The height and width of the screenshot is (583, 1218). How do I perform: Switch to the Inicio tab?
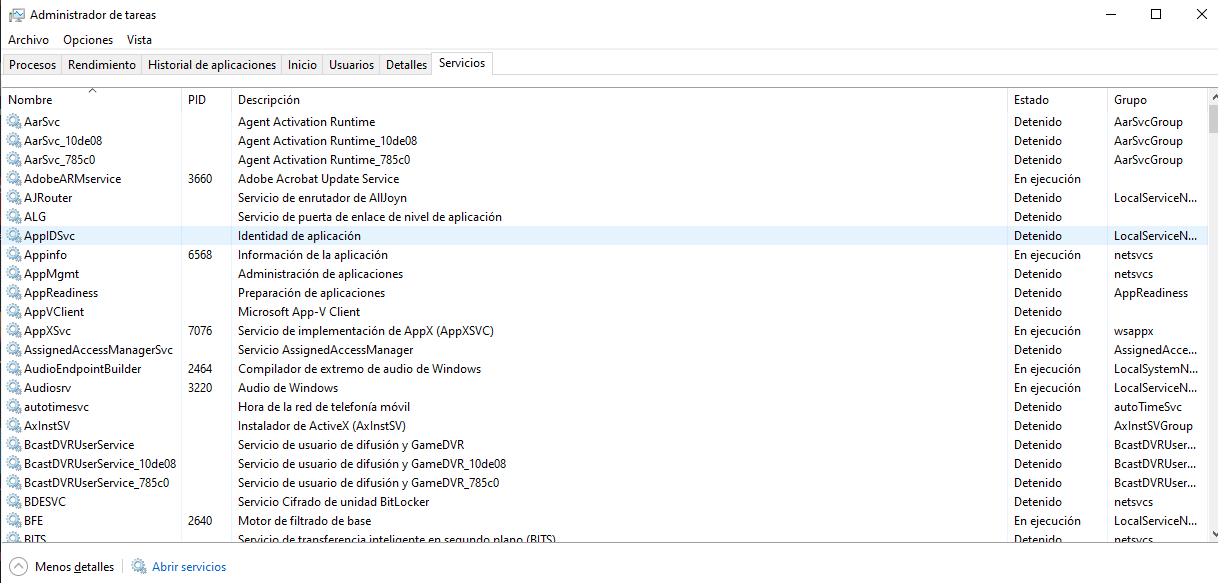302,65
